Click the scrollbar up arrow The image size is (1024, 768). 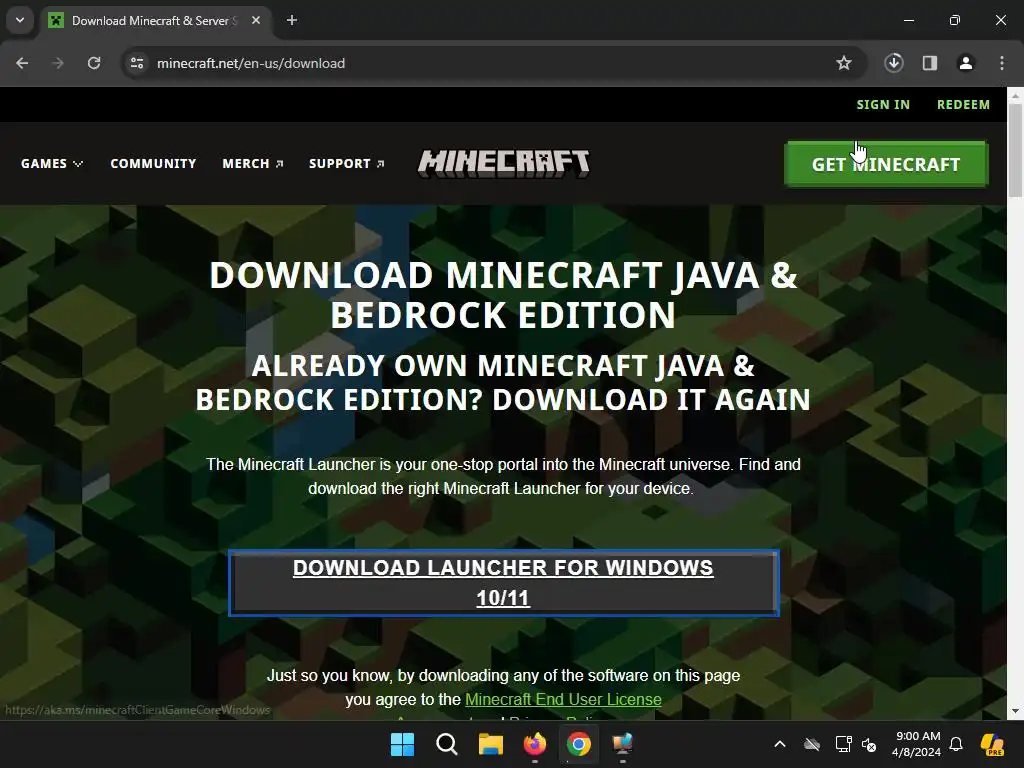click(x=1015, y=95)
